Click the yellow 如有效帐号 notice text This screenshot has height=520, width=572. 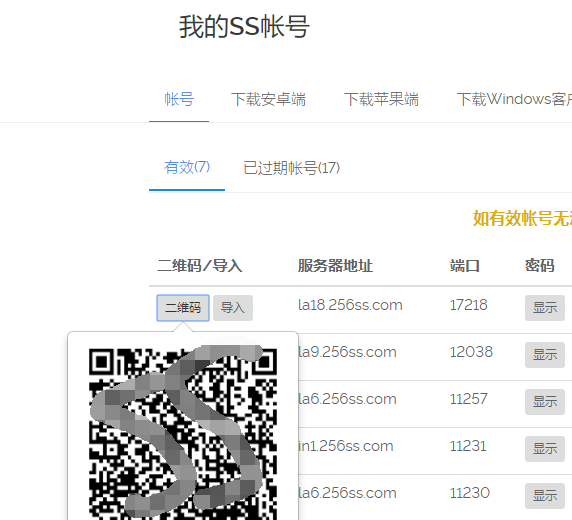tap(522, 219)
